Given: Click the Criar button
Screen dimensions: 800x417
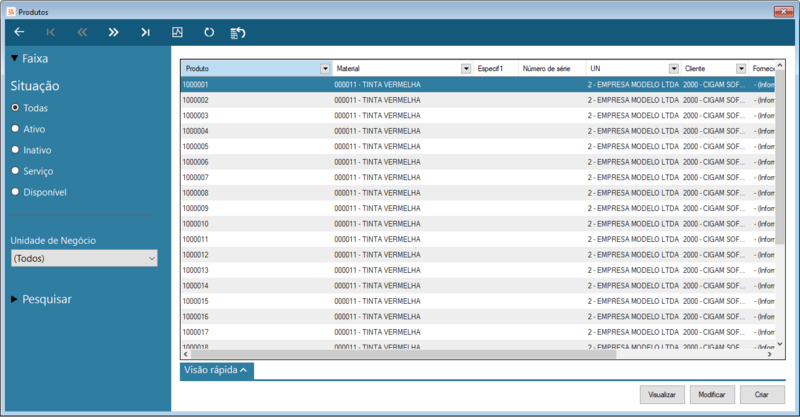Looking at the screenshot, I should 762,395.
